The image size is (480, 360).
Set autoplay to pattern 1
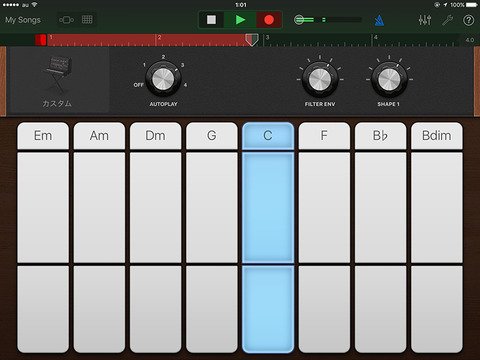(144, 65)
